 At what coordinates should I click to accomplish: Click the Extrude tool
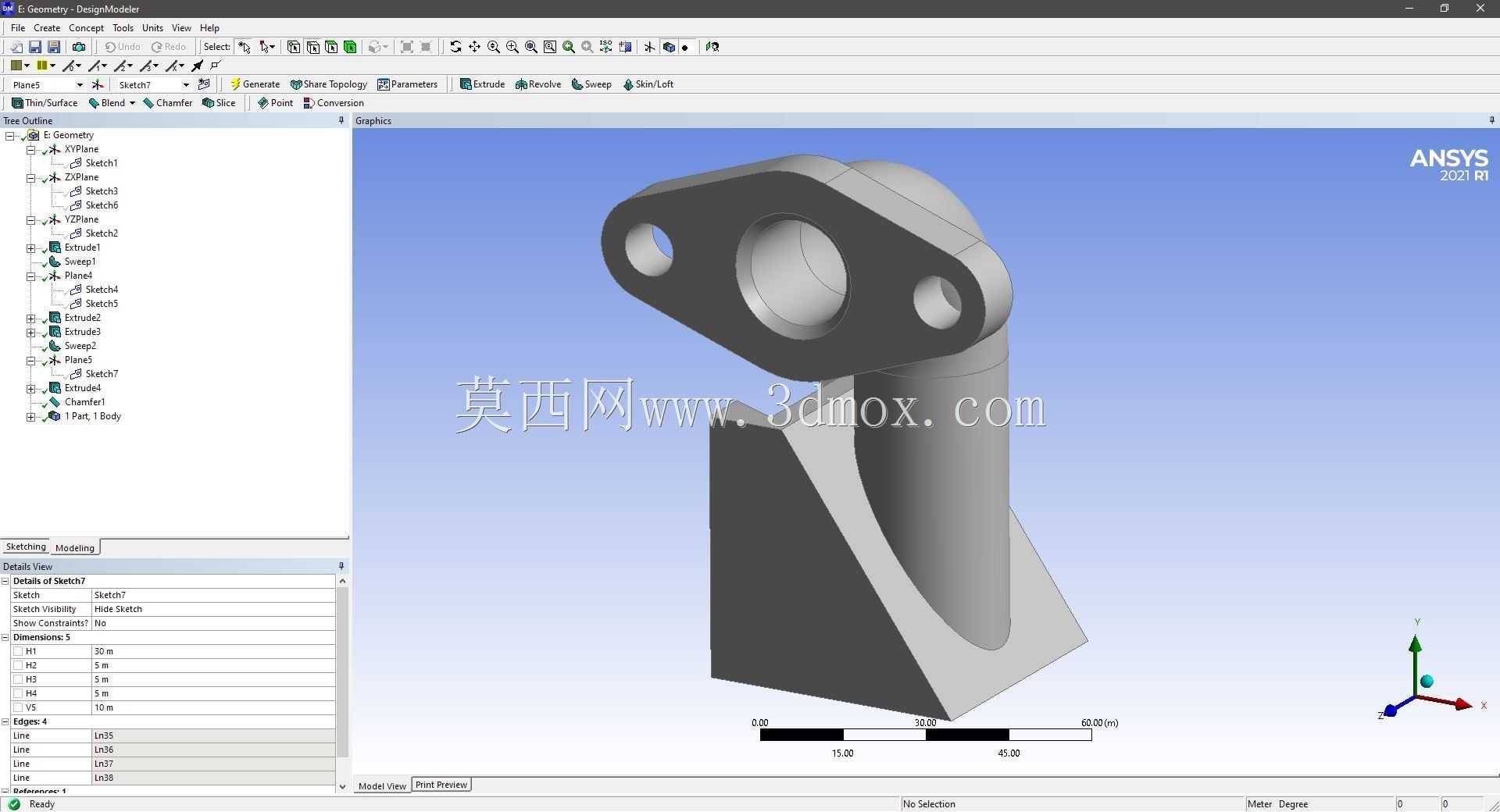pyautogui.click(x=482, y=84)
